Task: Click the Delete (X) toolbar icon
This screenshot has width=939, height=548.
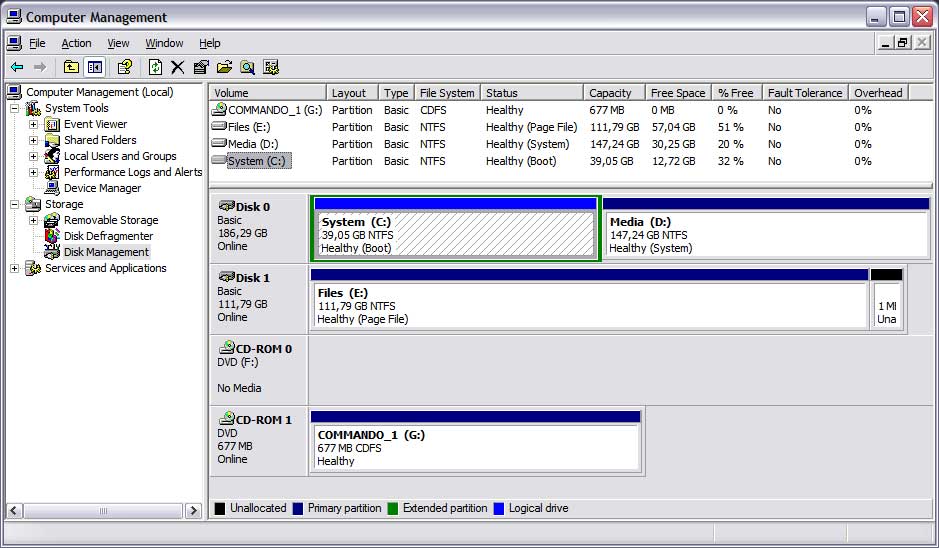Action: click(x=177, y=67)
